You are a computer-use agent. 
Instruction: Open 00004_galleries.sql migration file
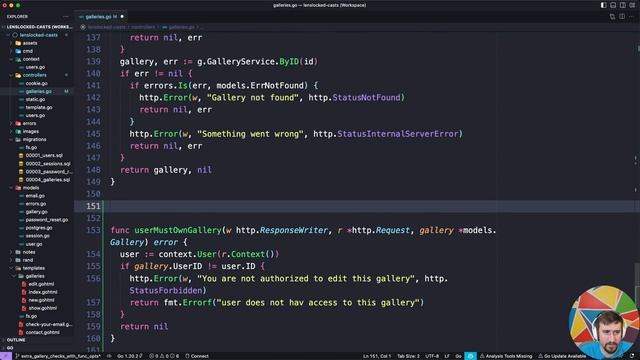(x=47, y=180)
